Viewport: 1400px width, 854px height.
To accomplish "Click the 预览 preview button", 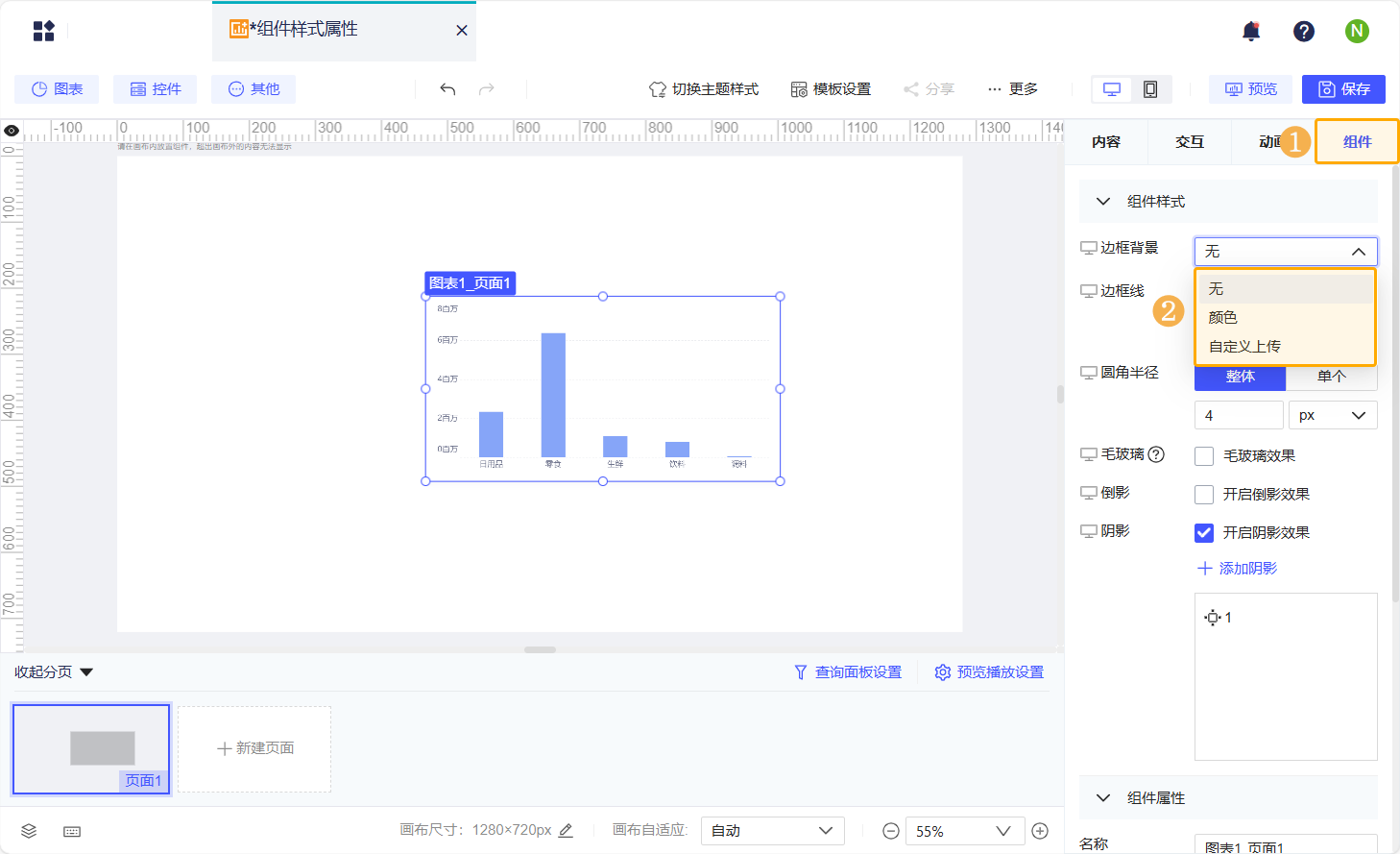I will coord(1250,89).
